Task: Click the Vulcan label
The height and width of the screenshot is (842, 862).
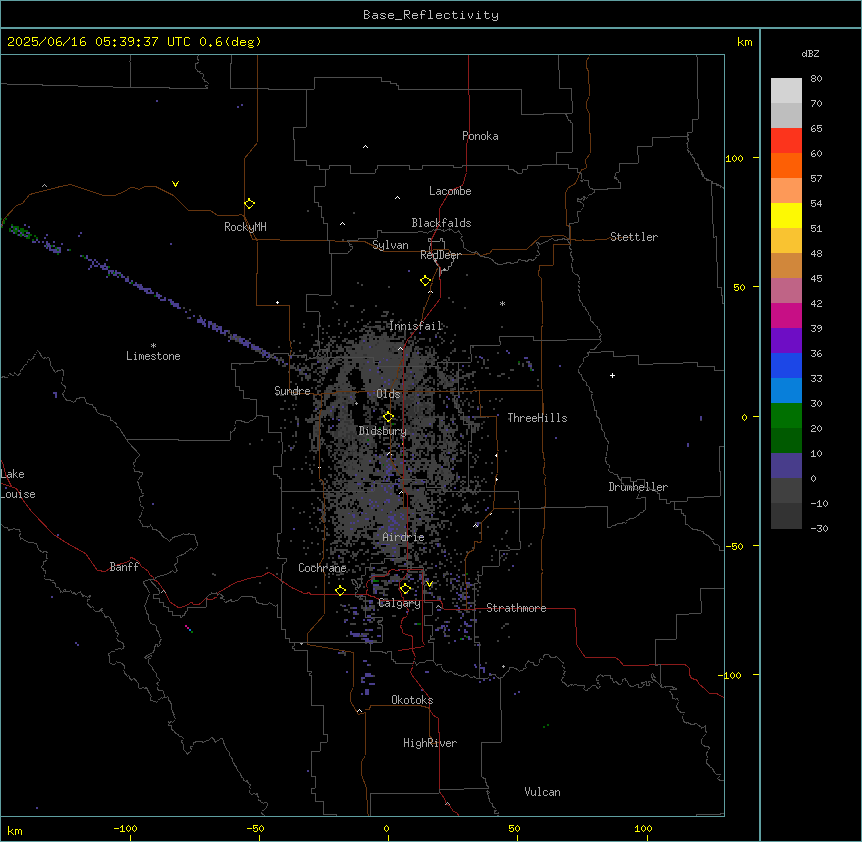Action: click(x=543, y=792)
